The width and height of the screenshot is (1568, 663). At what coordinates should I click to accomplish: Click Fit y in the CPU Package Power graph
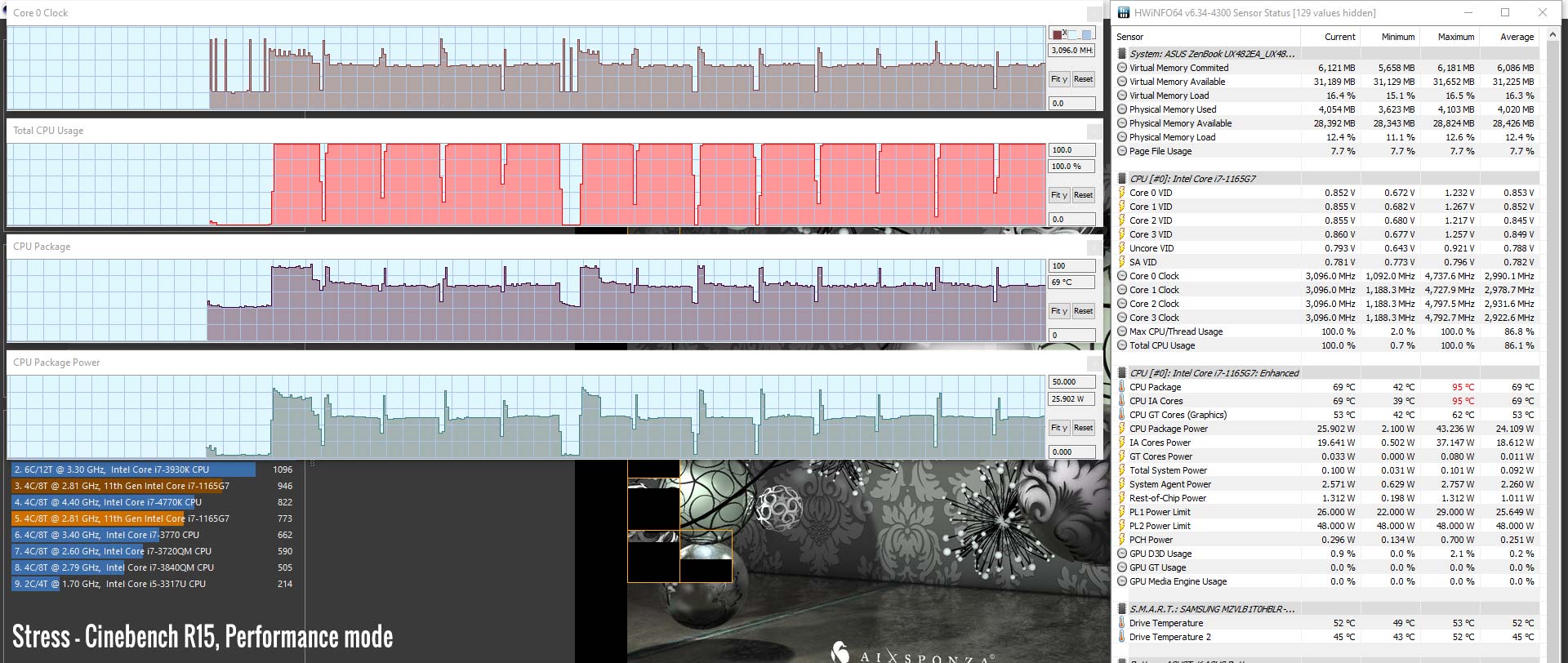[x=1059, y=428]
